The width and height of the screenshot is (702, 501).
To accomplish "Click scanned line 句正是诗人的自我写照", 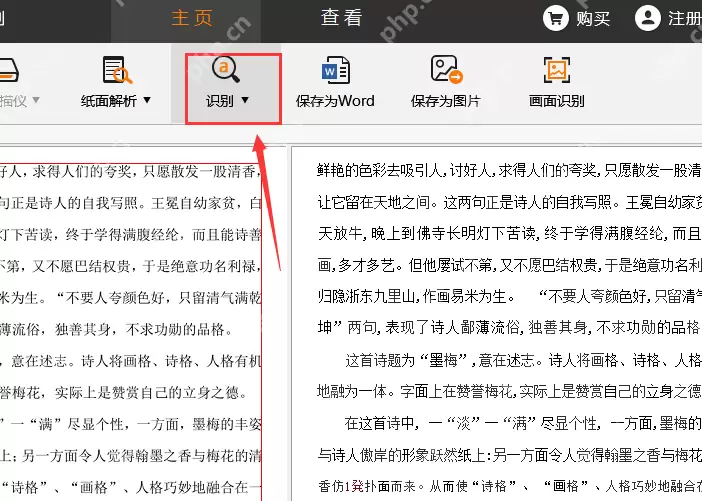I will 130,203.
